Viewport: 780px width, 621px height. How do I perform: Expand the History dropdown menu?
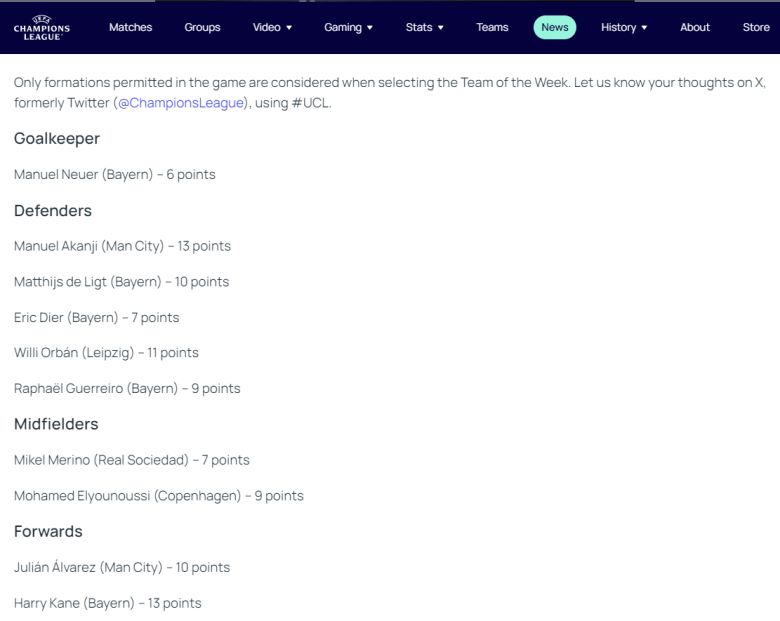coord(624,27)
